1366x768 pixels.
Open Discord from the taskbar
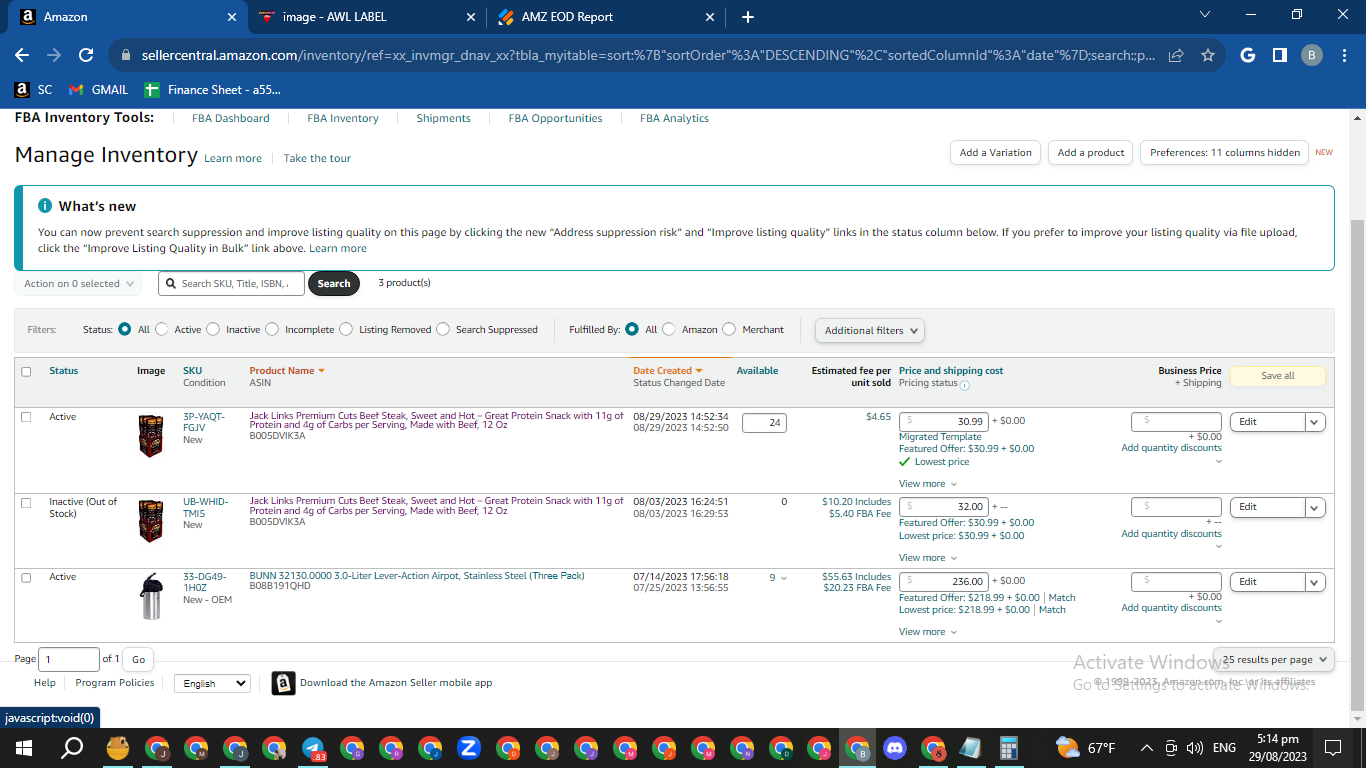(x=894, y=748)
